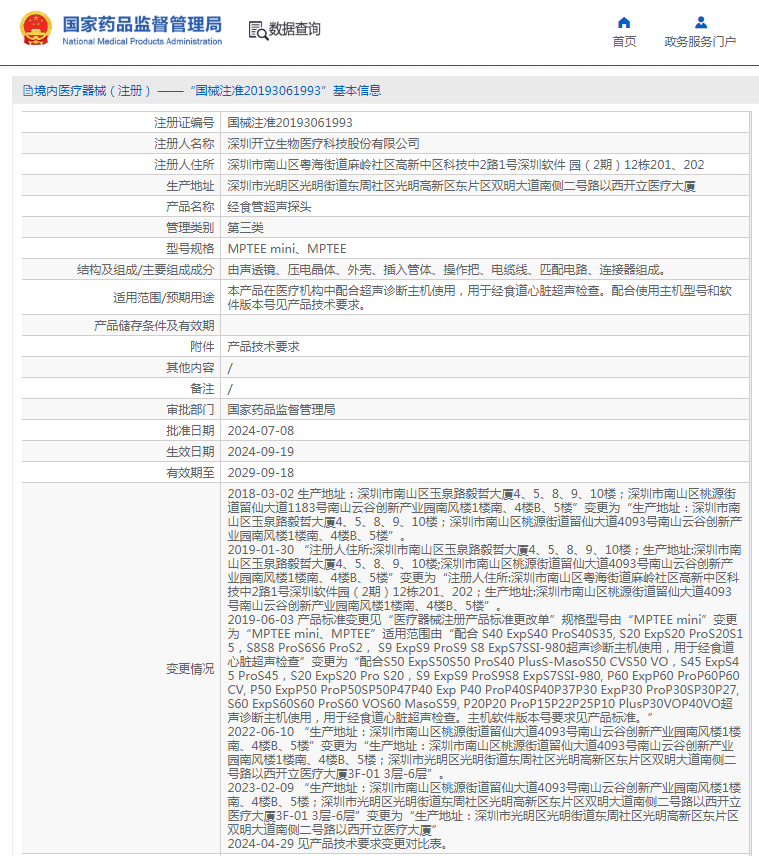Viewport: 759px width, 856px height.
Task: Click the slash value in 其他内容 row
Action: click(x=230, y=368)
